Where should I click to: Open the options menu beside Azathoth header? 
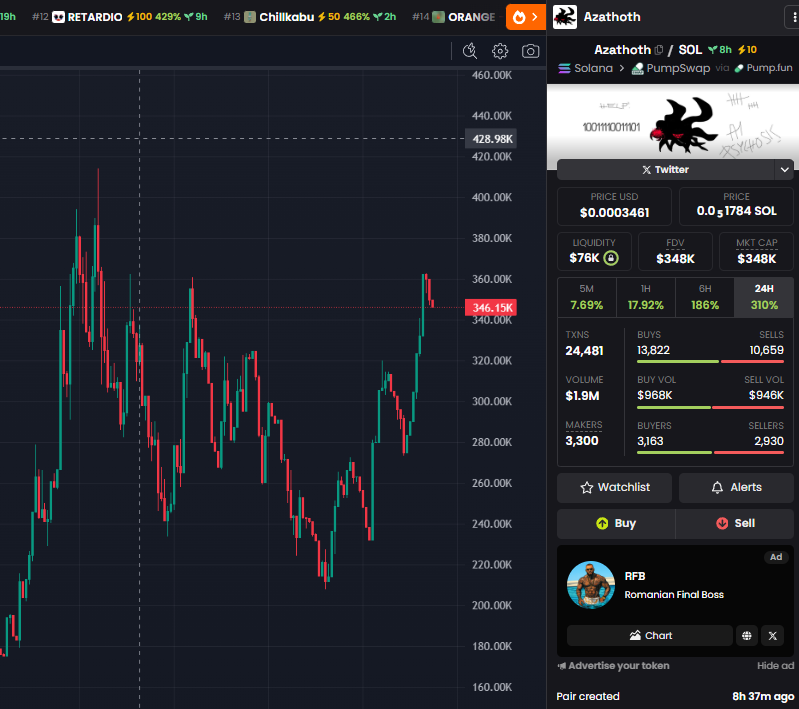tap(792, 17)
